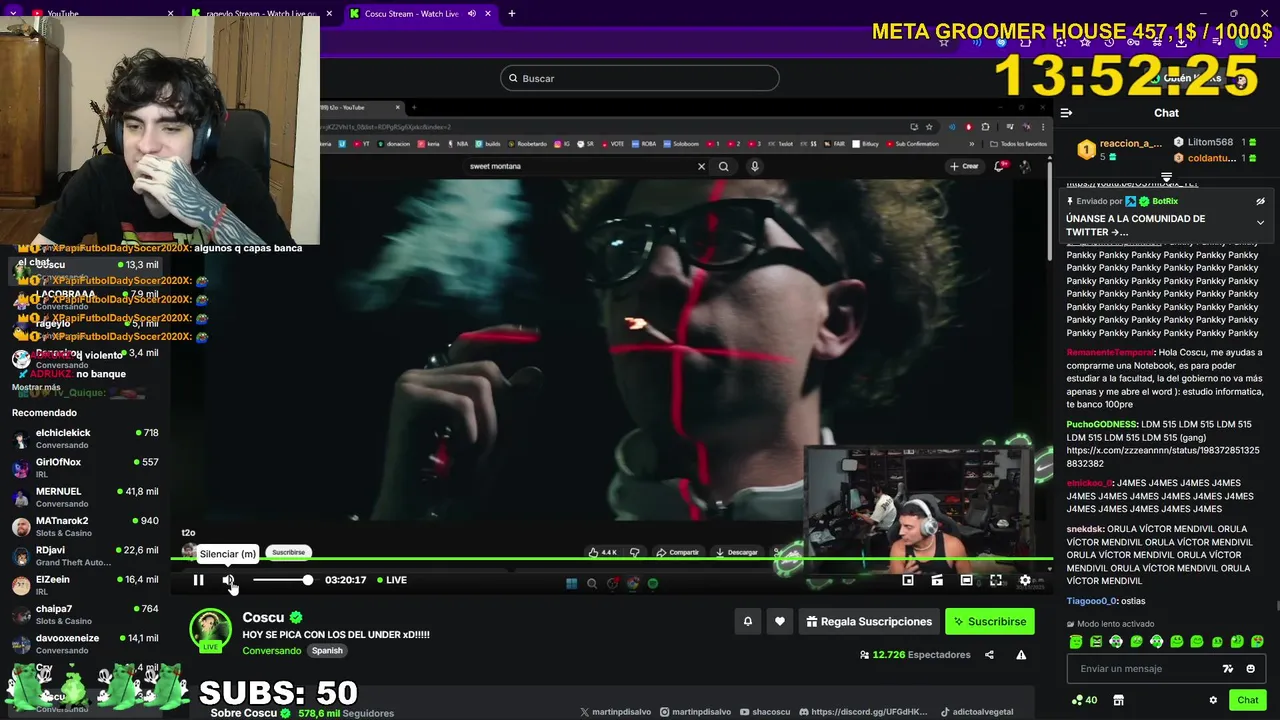Open the Conversando category link

tap(272, 651)
